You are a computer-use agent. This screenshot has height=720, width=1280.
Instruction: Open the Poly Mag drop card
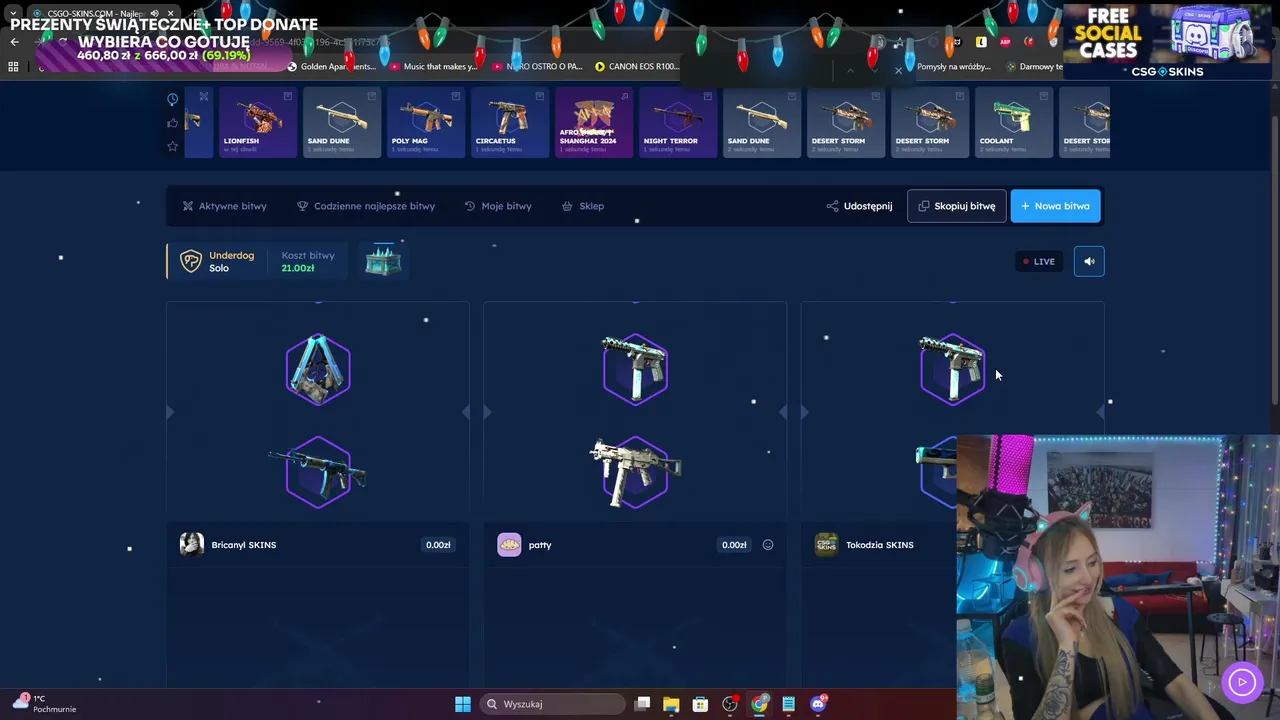426,123
